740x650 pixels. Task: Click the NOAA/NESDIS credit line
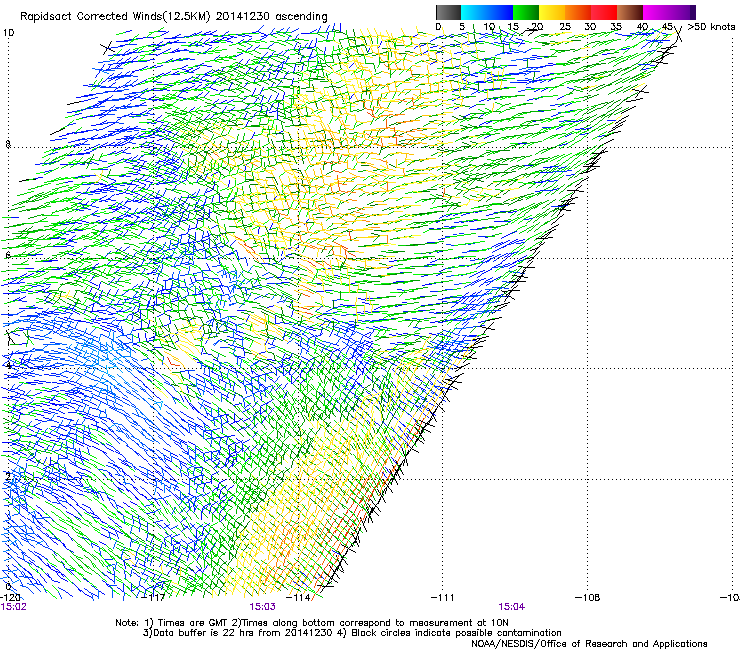pos(589,644)
